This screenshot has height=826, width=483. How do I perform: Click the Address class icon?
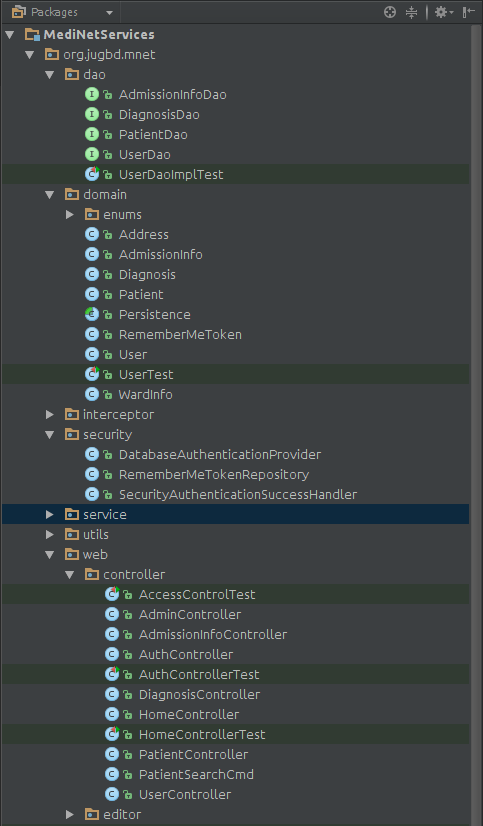[92, 234]
